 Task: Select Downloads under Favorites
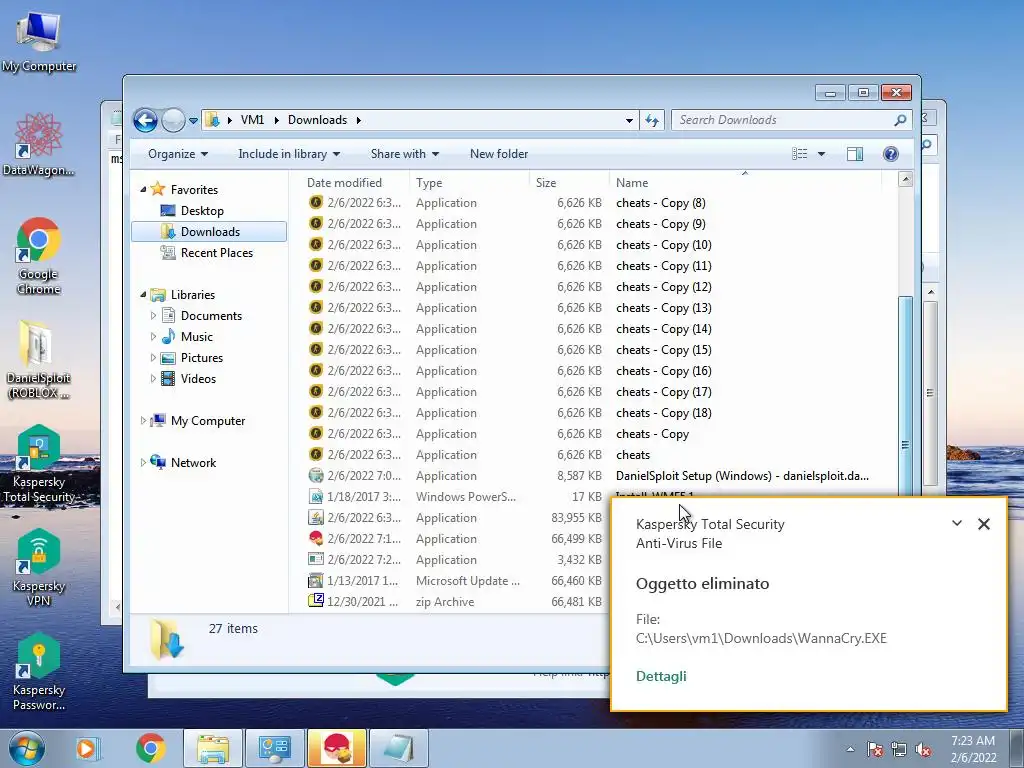pos(209,232)
